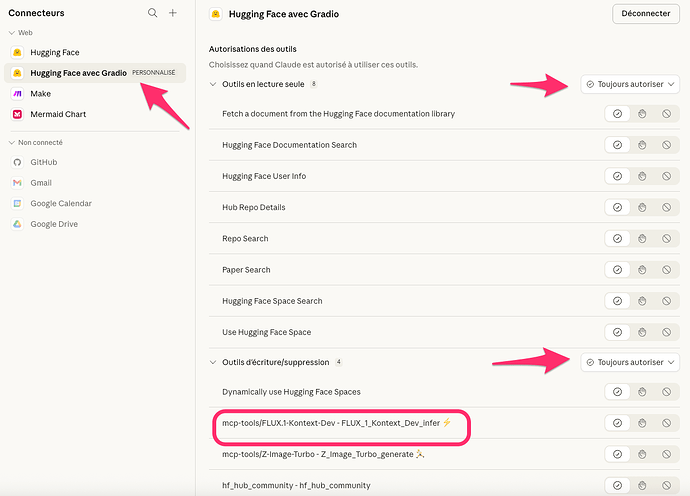Click the GitHub connector icon

pyautogui.click(x=17, y=162)
